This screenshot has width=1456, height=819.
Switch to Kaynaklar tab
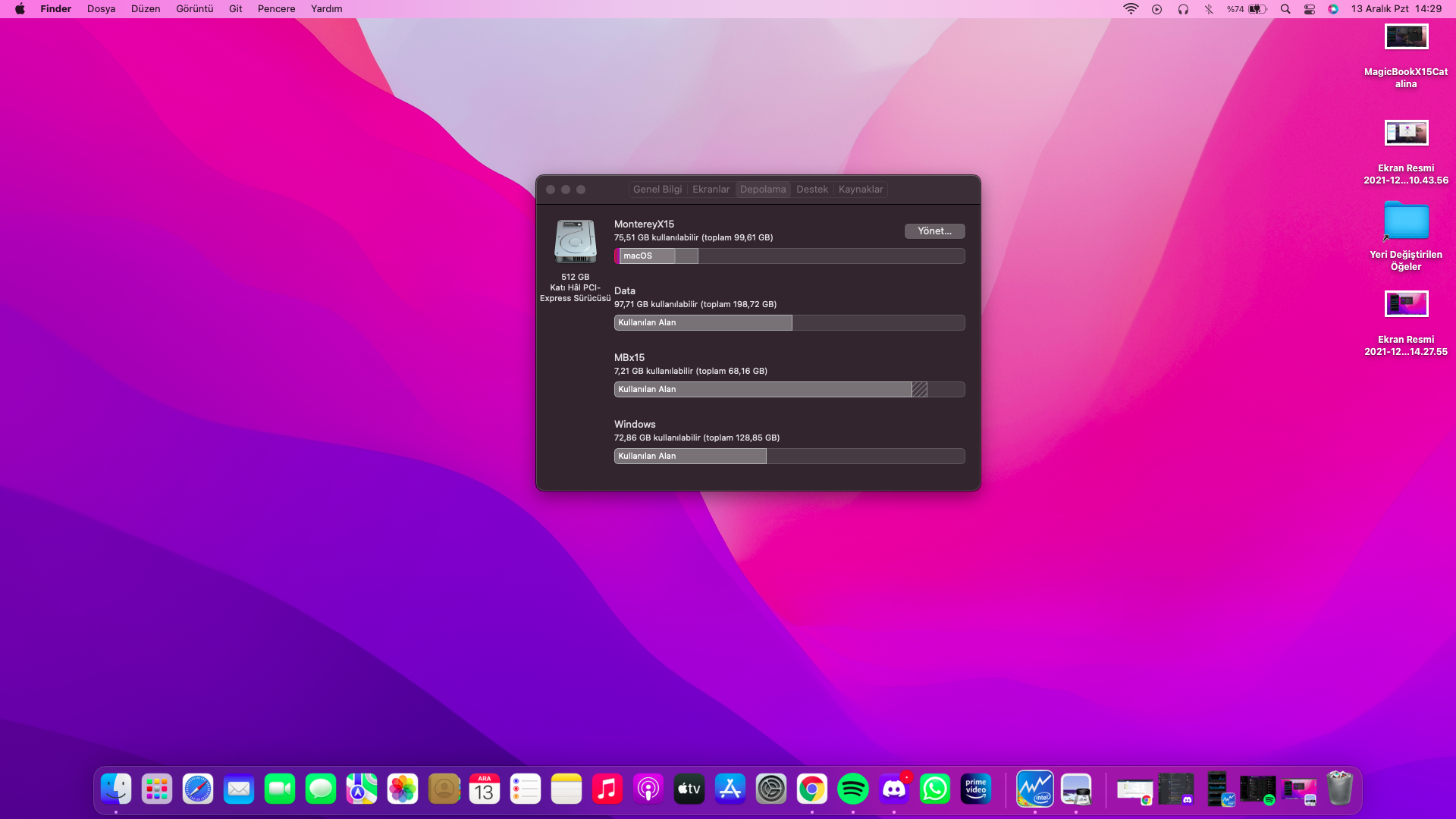[860, 190]
